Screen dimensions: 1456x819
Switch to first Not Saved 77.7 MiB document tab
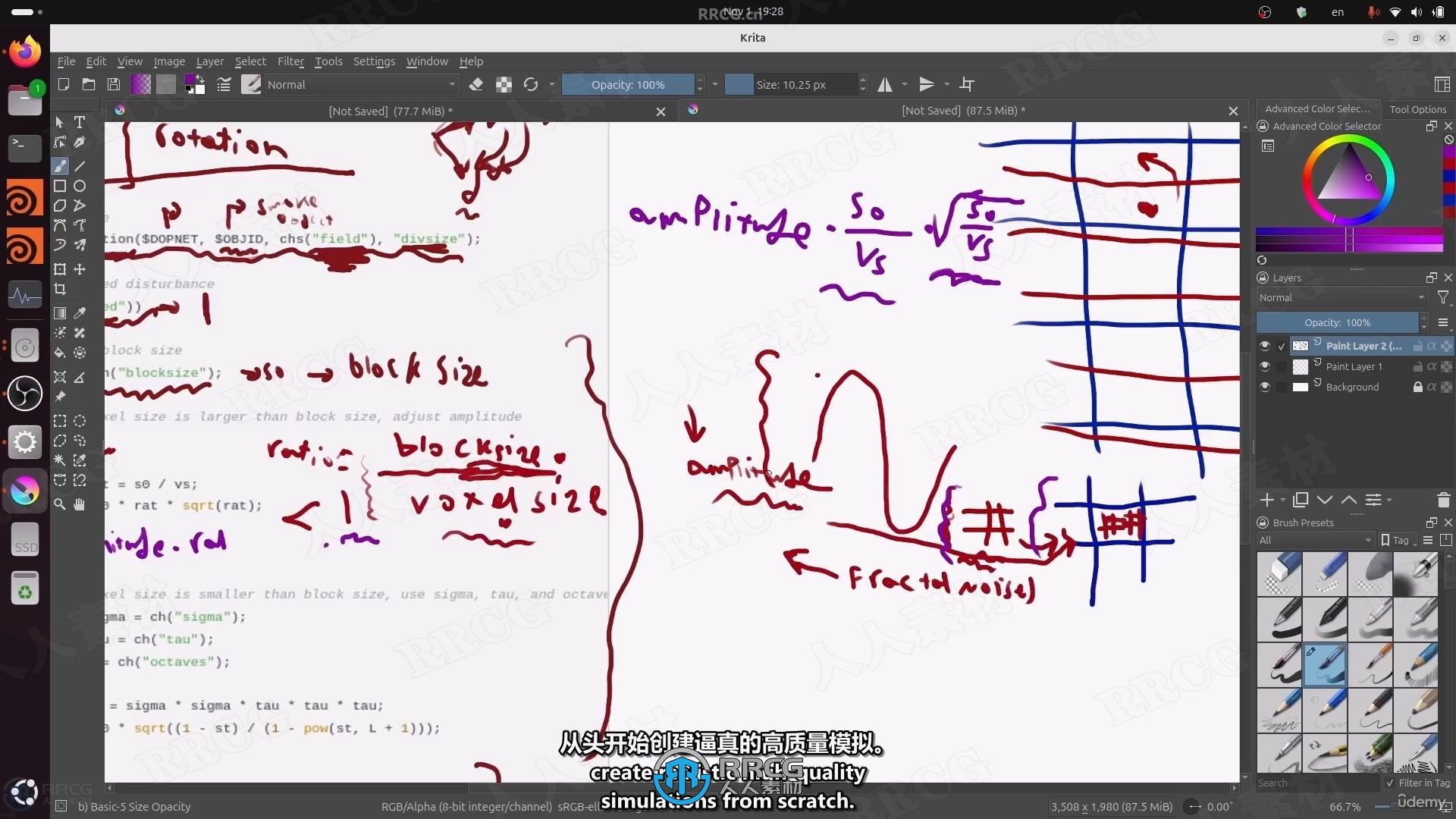click(390, 111)
